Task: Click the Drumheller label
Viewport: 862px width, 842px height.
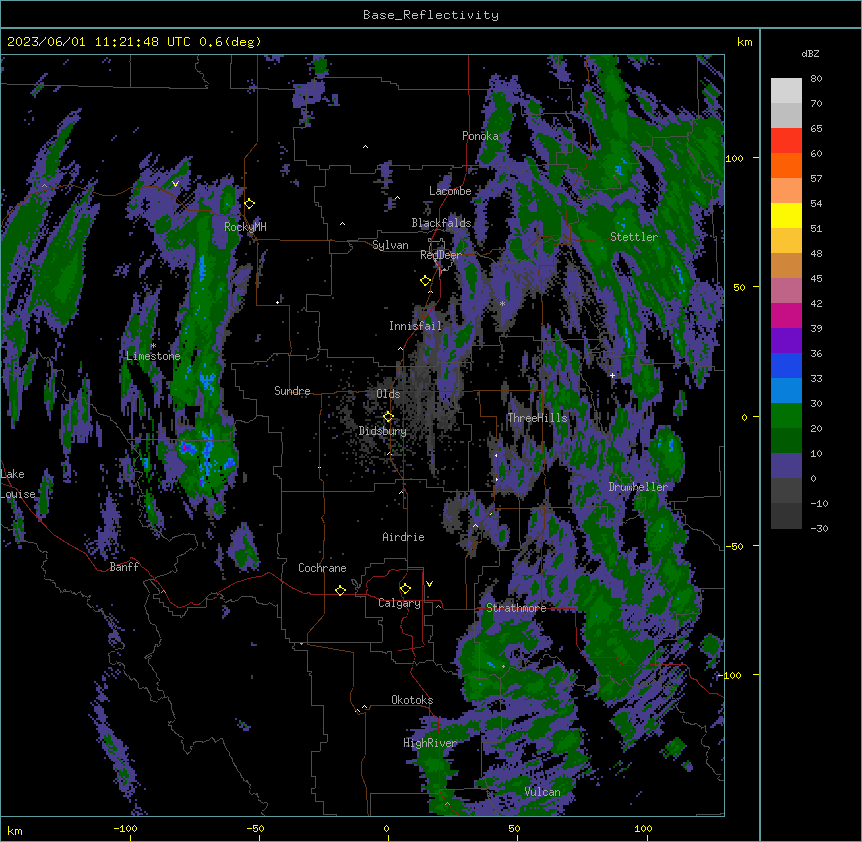Action: 638,487
